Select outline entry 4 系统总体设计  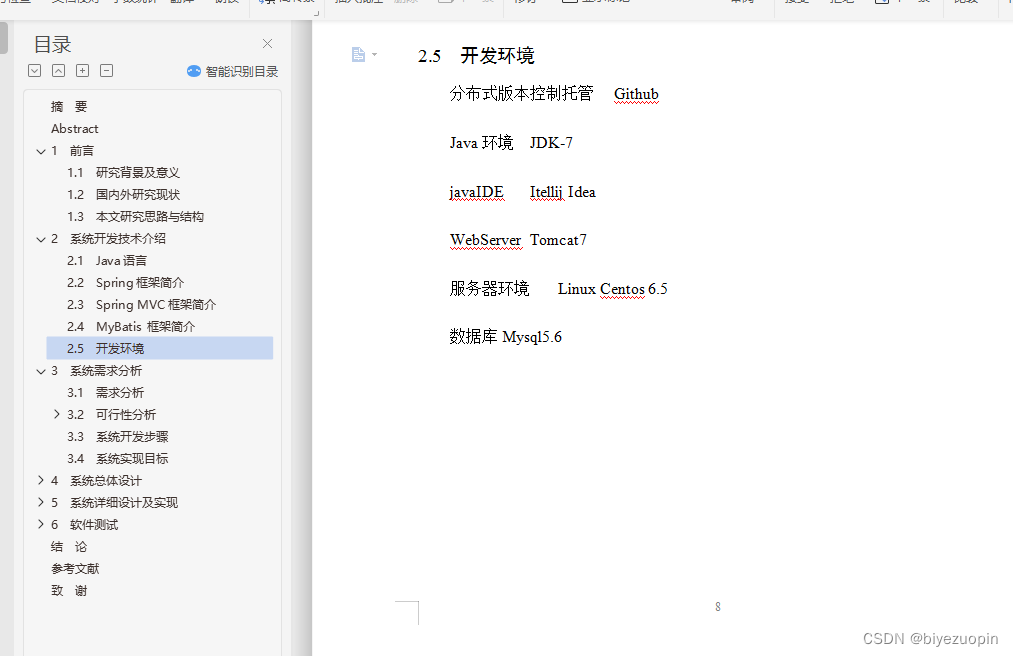coord(96,480)
